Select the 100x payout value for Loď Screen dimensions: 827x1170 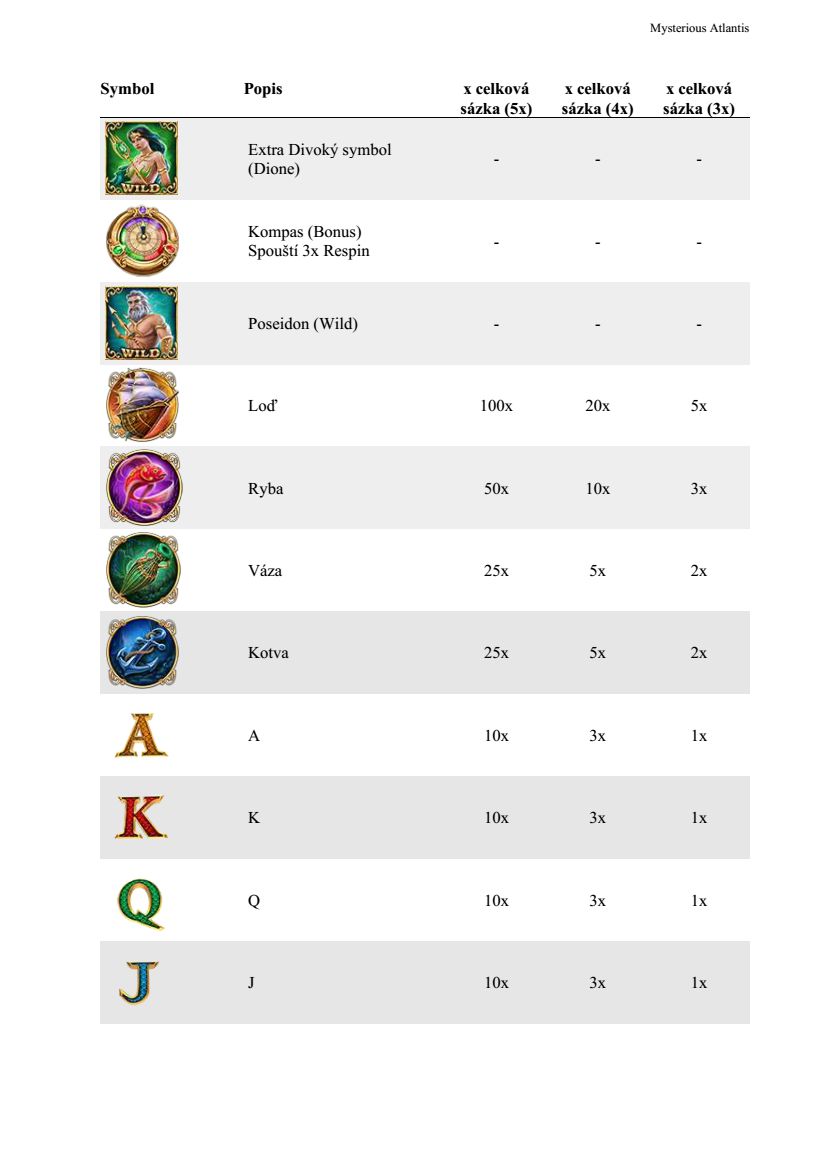(496, 406)
